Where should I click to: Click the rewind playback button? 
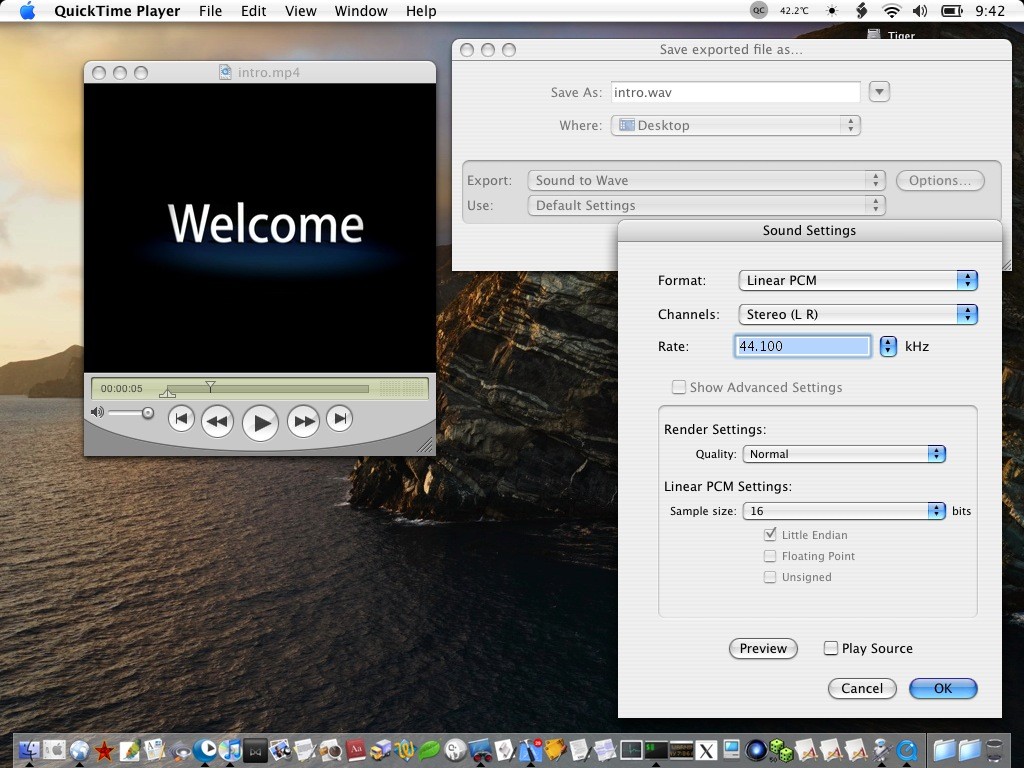[x=217, y=421]
